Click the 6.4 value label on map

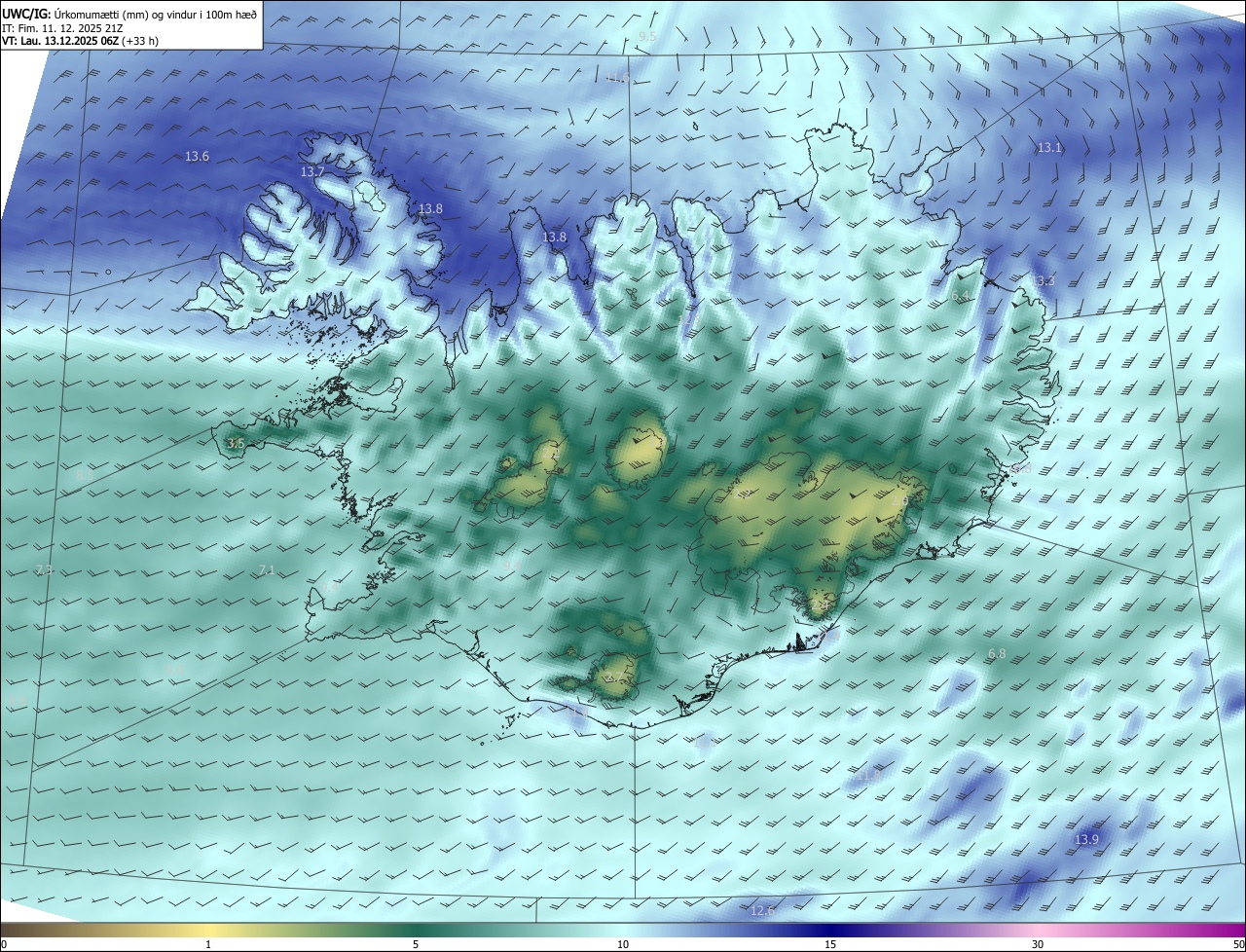click(x=961, y=296)
